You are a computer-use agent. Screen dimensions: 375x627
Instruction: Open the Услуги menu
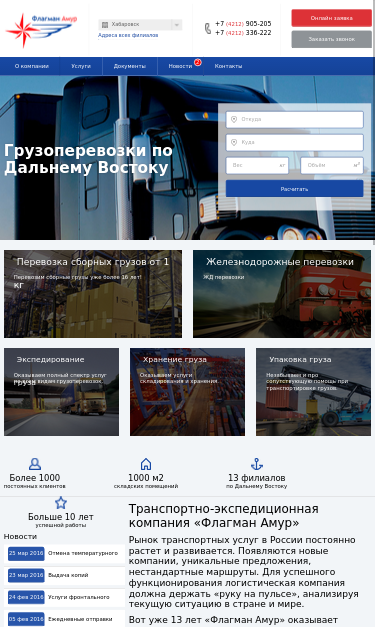(x=81, y=66)
